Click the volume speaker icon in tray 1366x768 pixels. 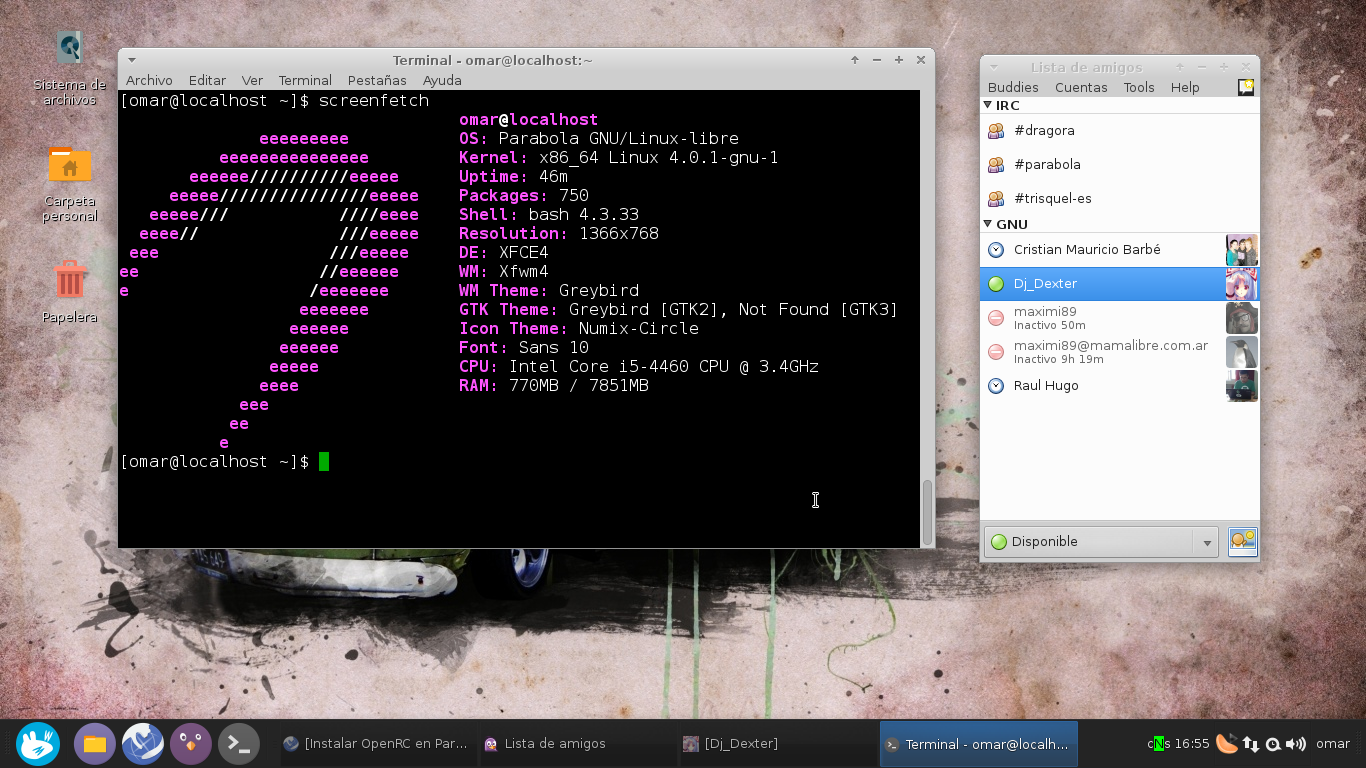click(1296, 744)
